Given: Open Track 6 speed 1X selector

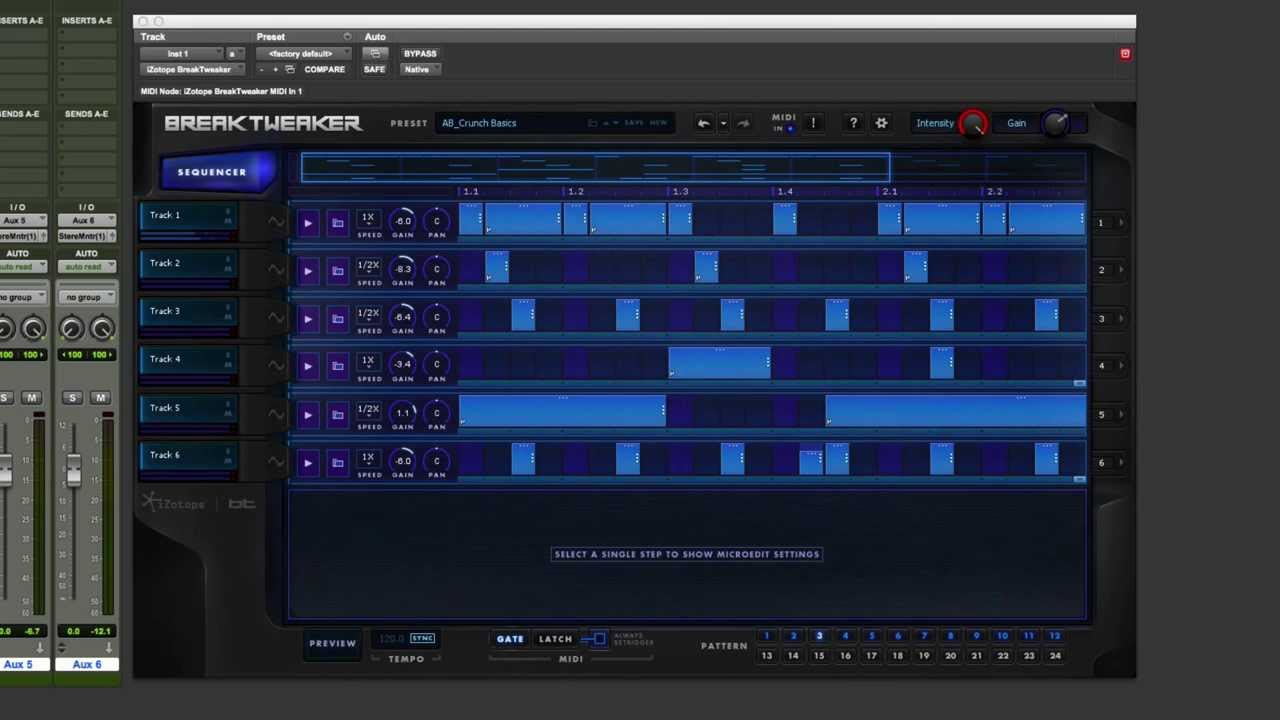Looking at the screenshot, I should tap(369, 458).
